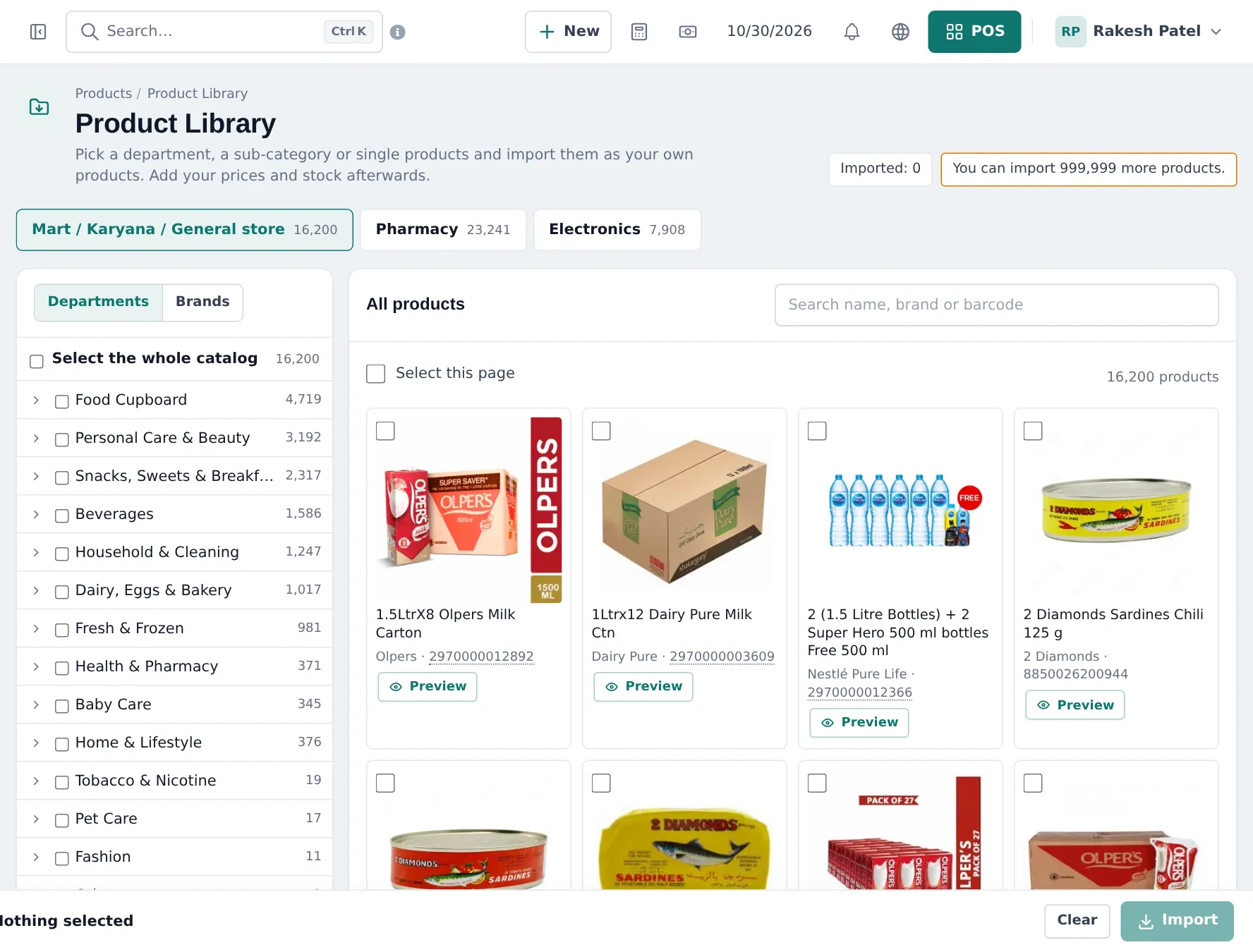
Task: Expand Household & Cleaning tree row
Action: [36, 553]
